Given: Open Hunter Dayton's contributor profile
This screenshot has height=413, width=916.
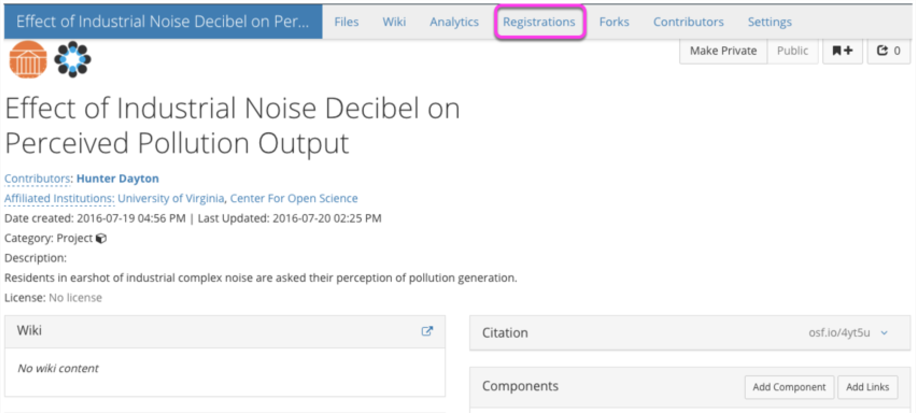Looking at the screenshot, I should (x=118, y=179).
